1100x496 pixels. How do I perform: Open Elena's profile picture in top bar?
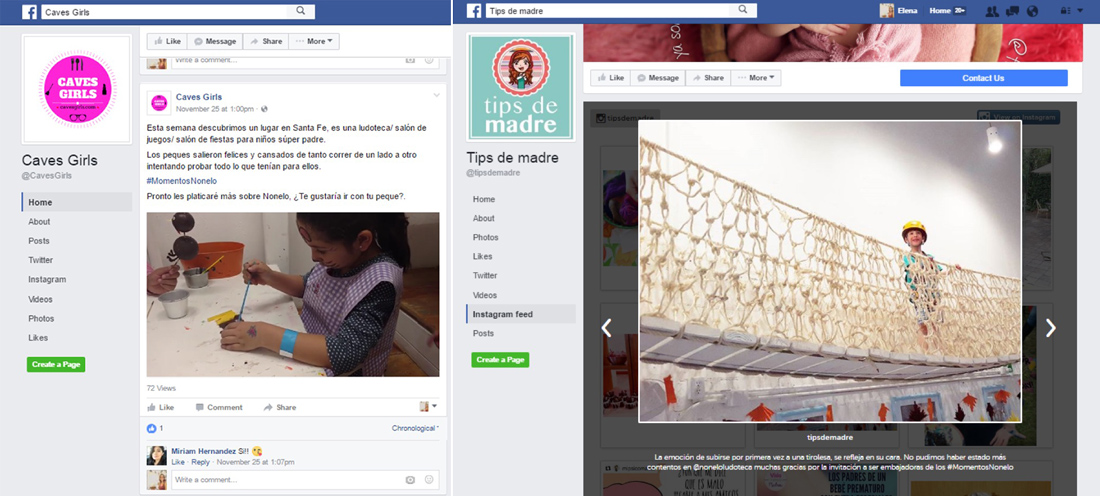(887, 11)
